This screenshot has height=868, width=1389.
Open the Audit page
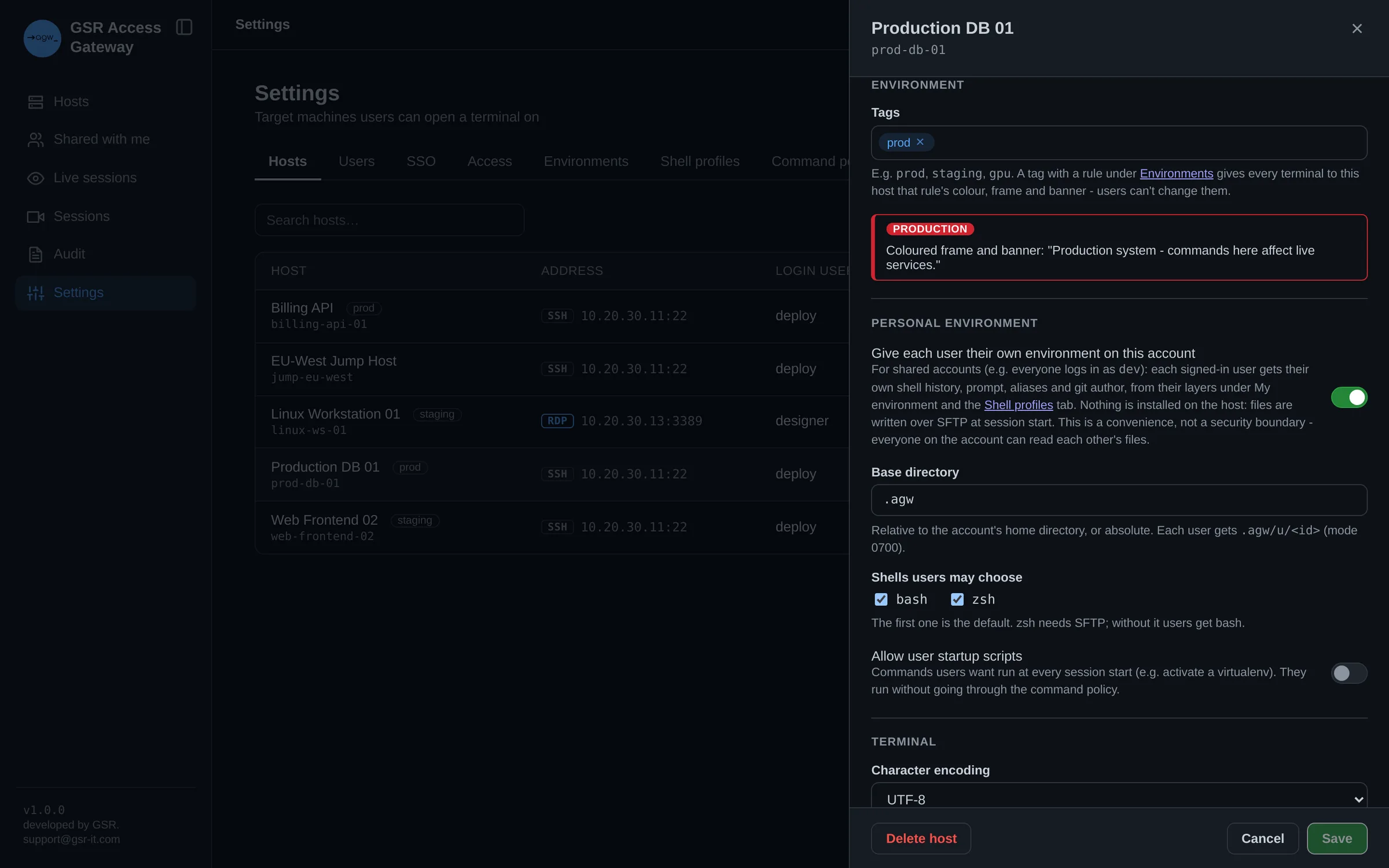click(x=105, y=254)
